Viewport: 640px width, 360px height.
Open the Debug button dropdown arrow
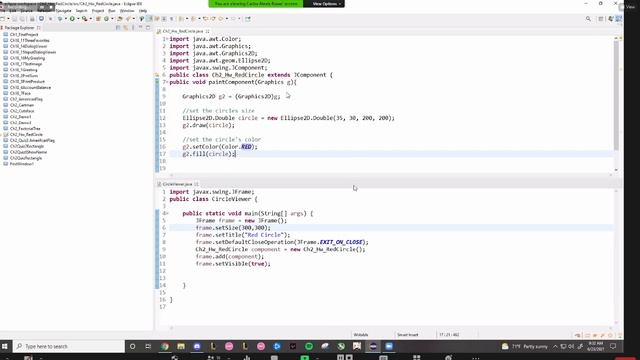65,19
